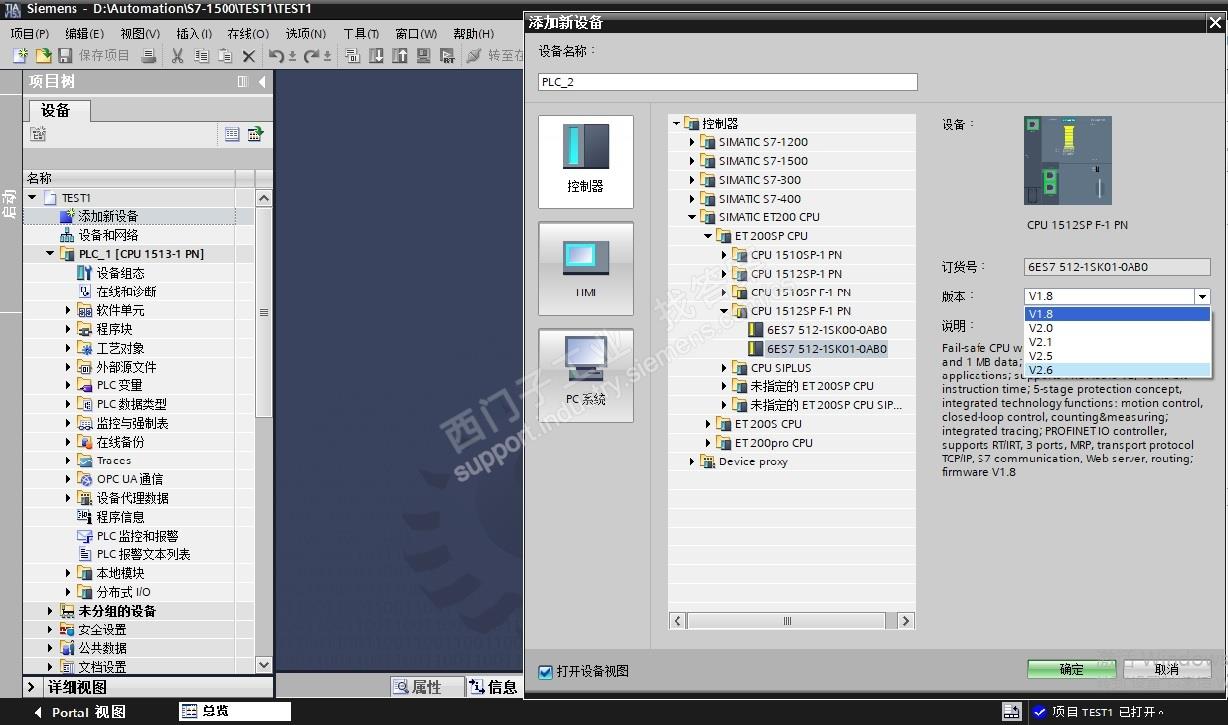
Task: Click the Open project toolbar icon
Action: (x=43, y=56)
